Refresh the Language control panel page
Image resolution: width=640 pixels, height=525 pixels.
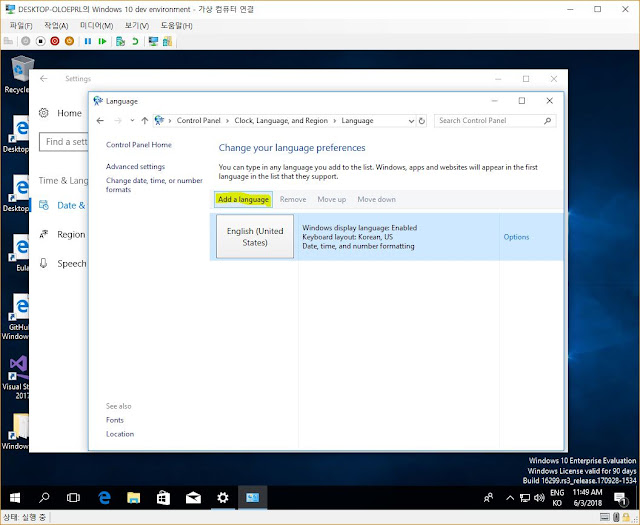pos(422,121)
